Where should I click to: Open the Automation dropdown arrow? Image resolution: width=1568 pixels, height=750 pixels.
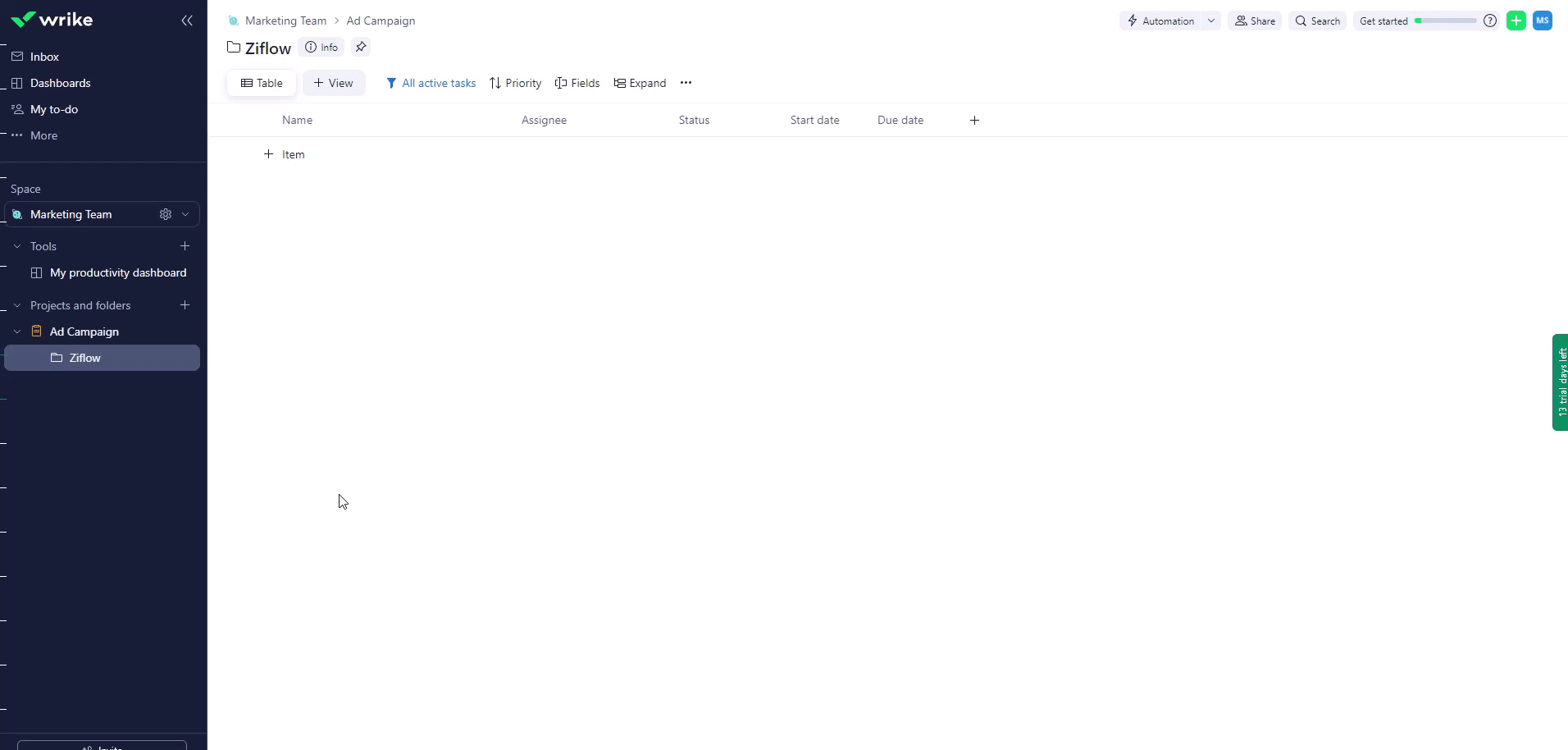pos(1211,21)
